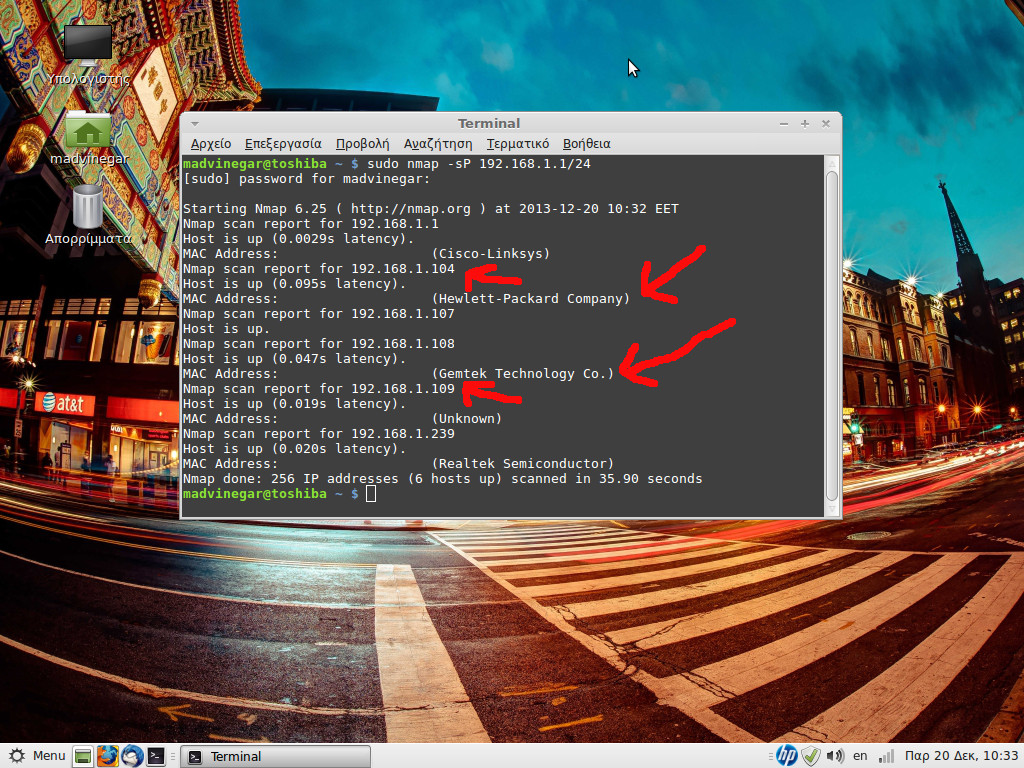This screenshot has height=768, width=1024.
Task: Open the Τερματικό menu
Action: tap(518, 144)
